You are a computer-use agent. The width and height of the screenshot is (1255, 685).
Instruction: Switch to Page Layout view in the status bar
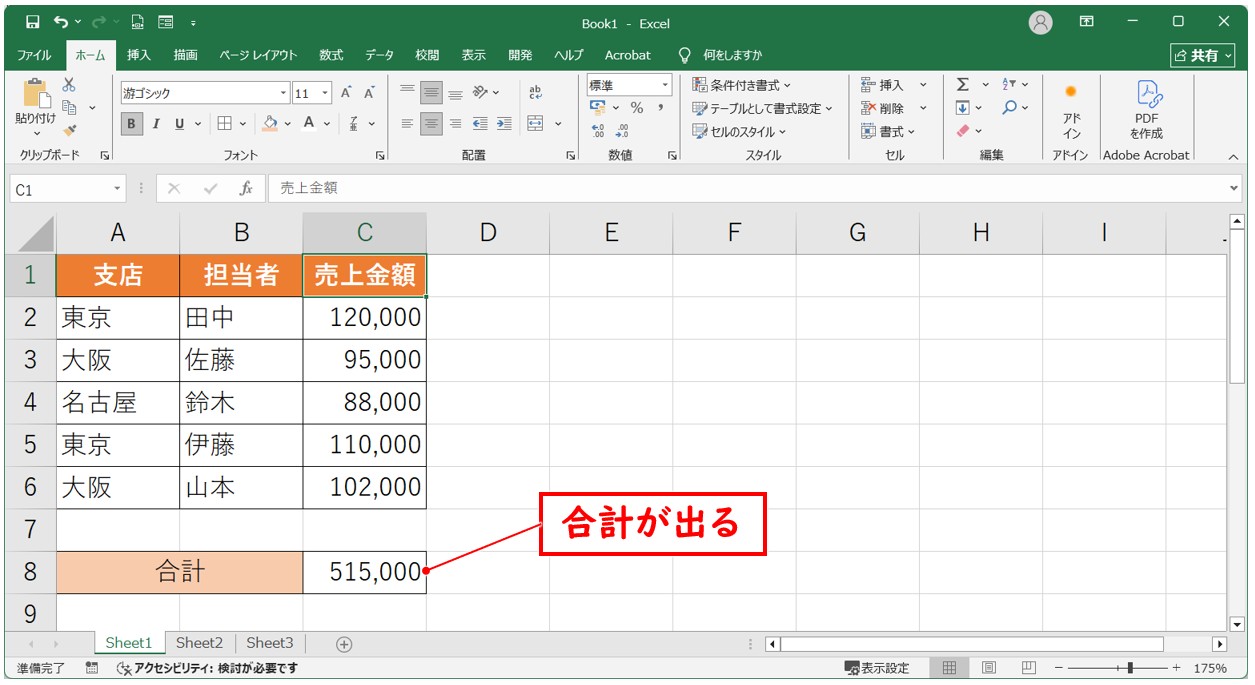pos(988,668)
